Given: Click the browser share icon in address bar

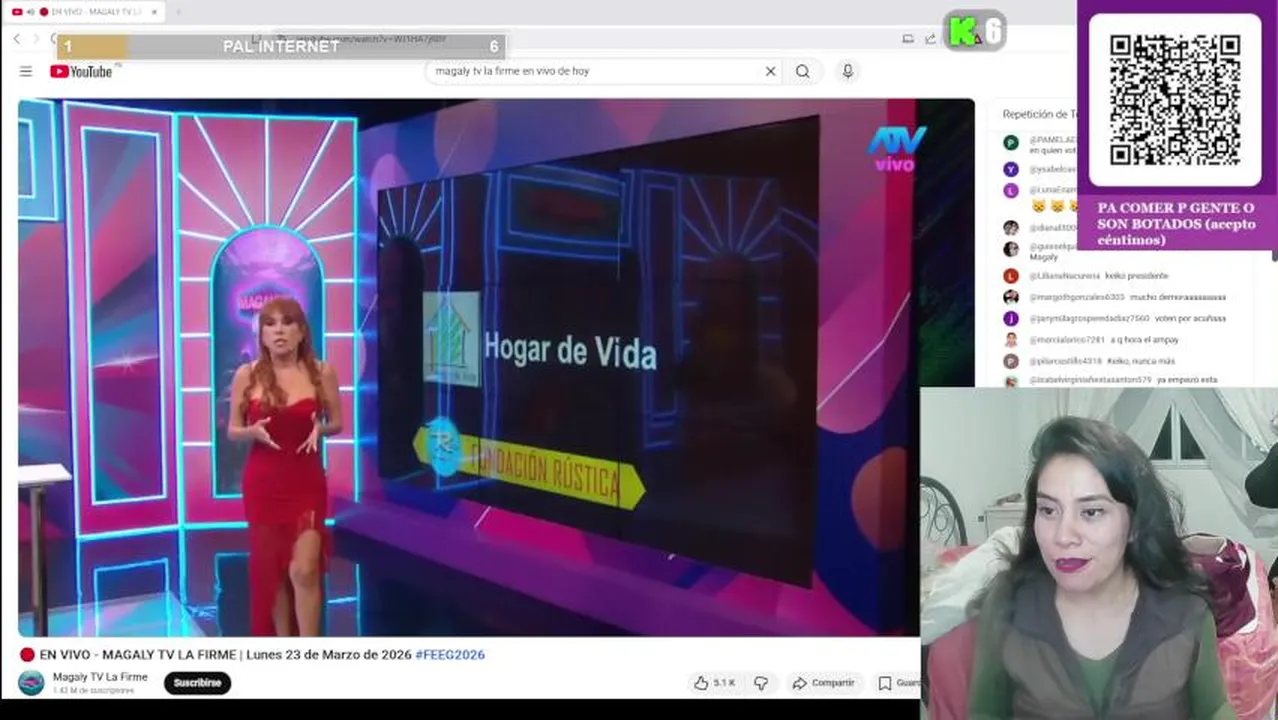Looking at the screenshot, I should pos(930,39).
